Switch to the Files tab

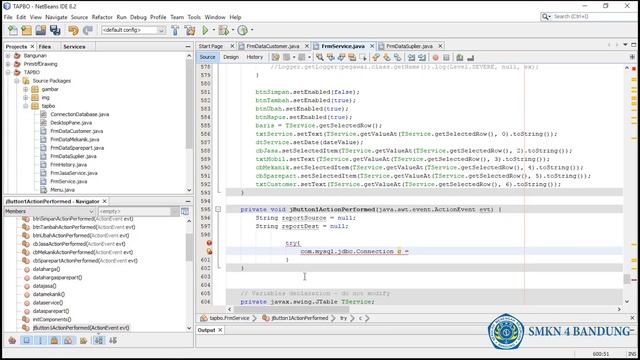click(45, 47)
